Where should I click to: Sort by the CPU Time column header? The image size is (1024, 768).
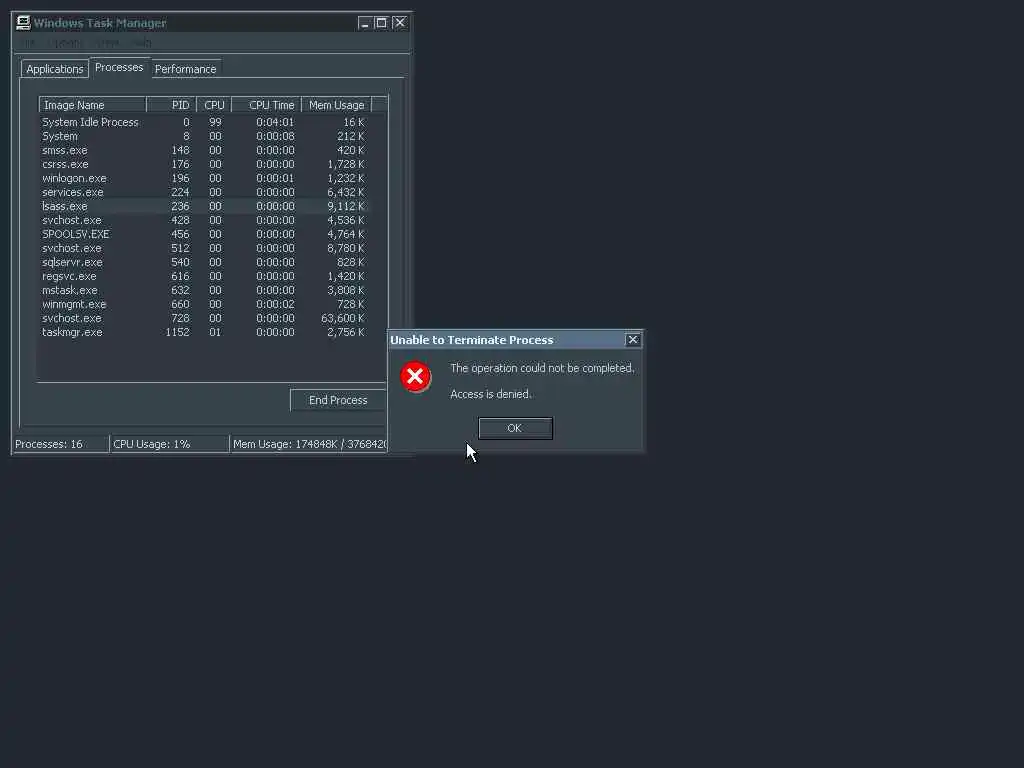tap(266, 105)
